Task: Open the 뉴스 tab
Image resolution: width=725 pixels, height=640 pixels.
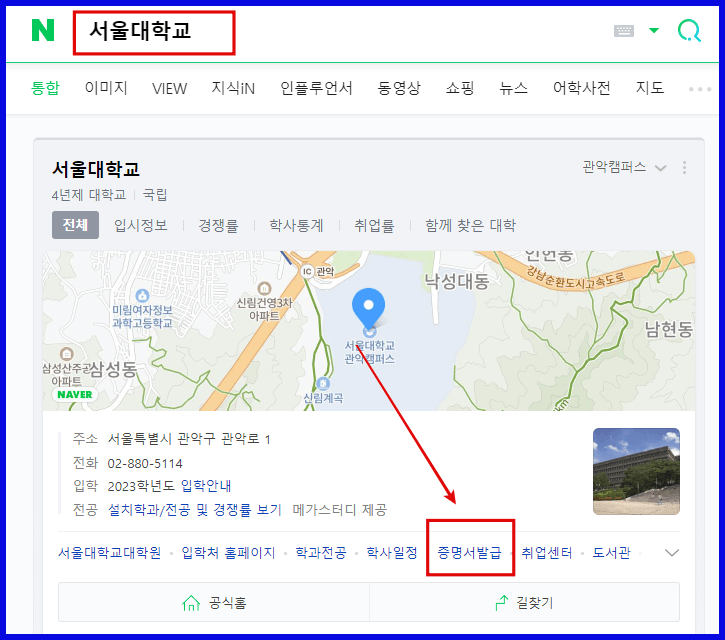Action: point(513,88)
